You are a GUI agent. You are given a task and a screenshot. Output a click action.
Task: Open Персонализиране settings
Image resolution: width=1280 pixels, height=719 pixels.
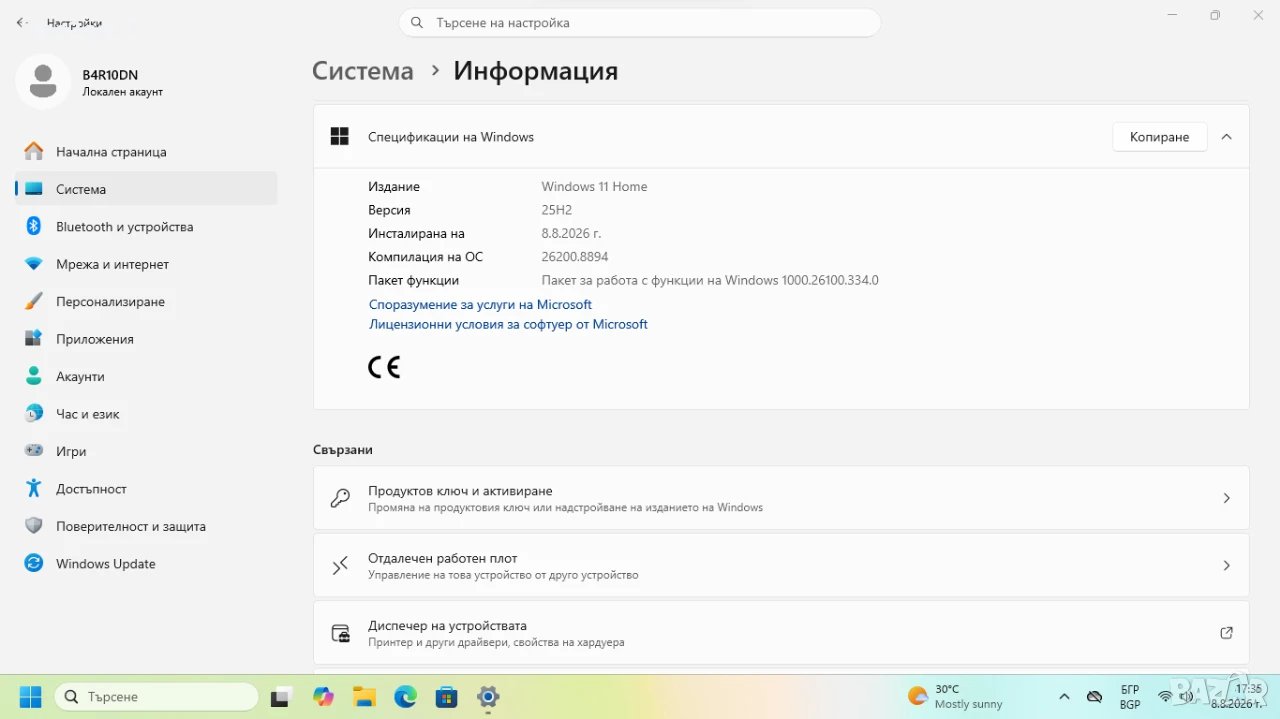point(146,302)
